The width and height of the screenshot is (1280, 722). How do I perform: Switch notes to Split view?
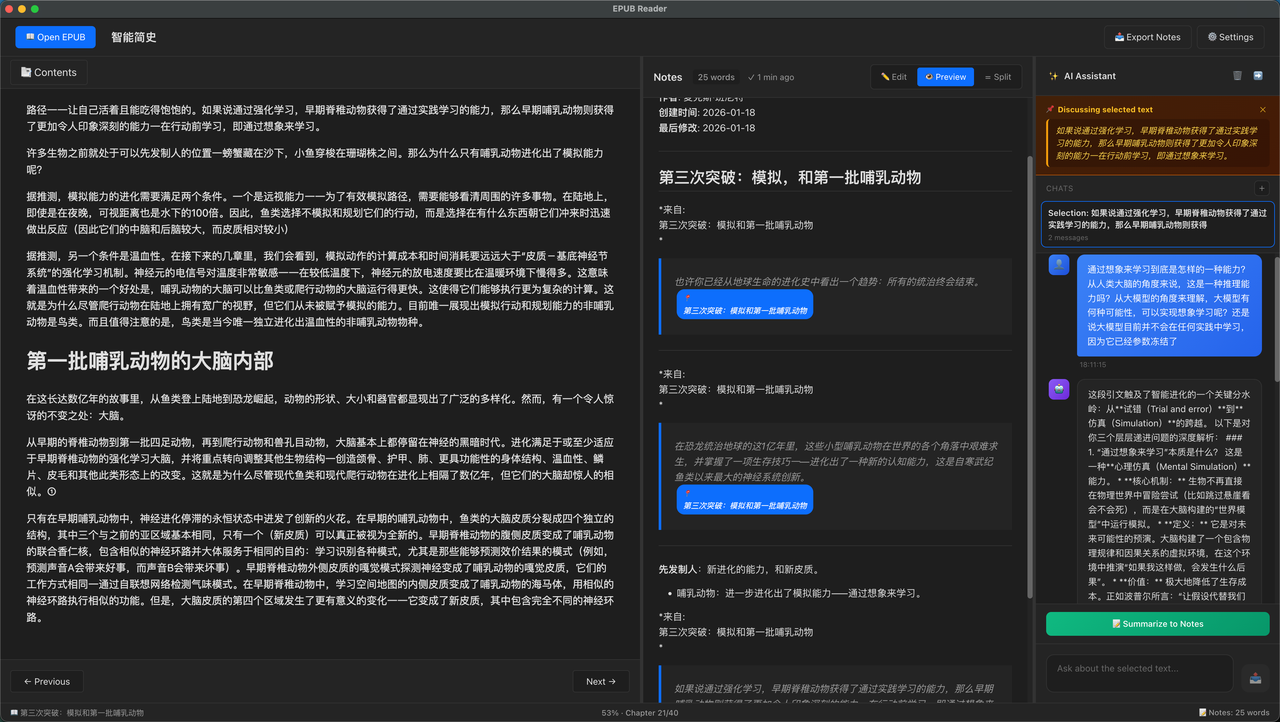point(998,77)
